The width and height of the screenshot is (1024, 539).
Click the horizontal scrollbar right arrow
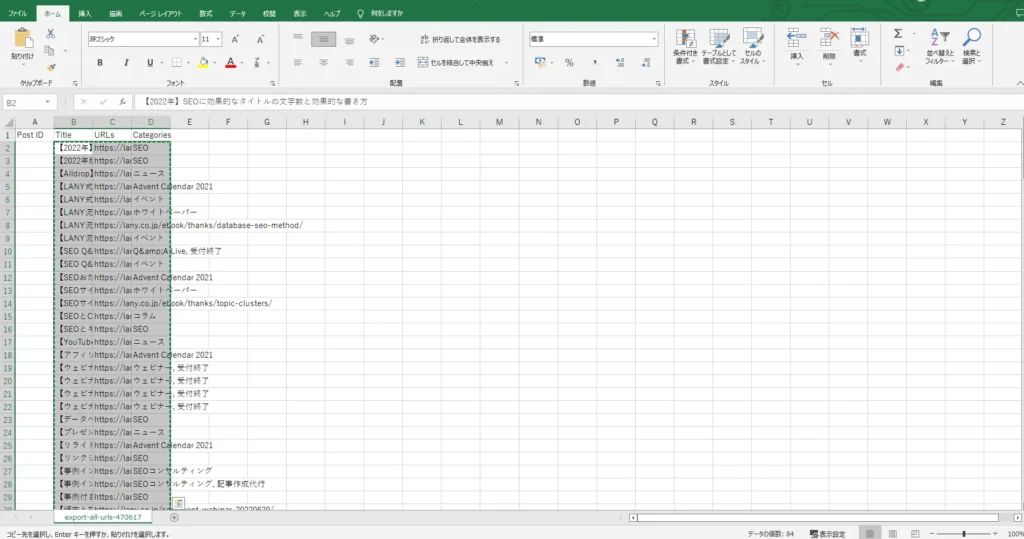point(1017,517)
